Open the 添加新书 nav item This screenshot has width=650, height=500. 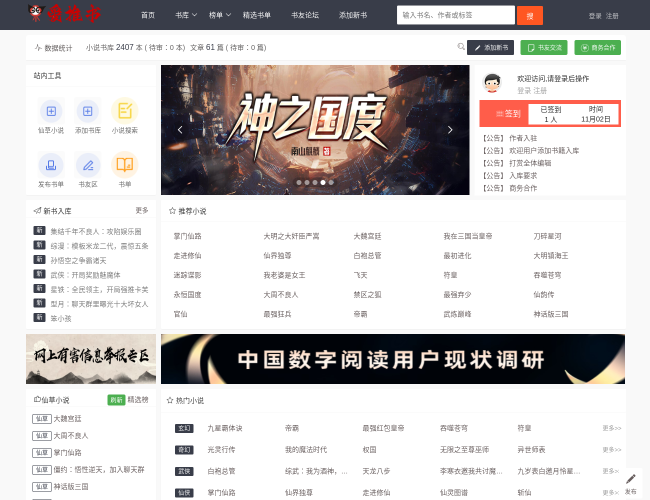click(353, 15)
